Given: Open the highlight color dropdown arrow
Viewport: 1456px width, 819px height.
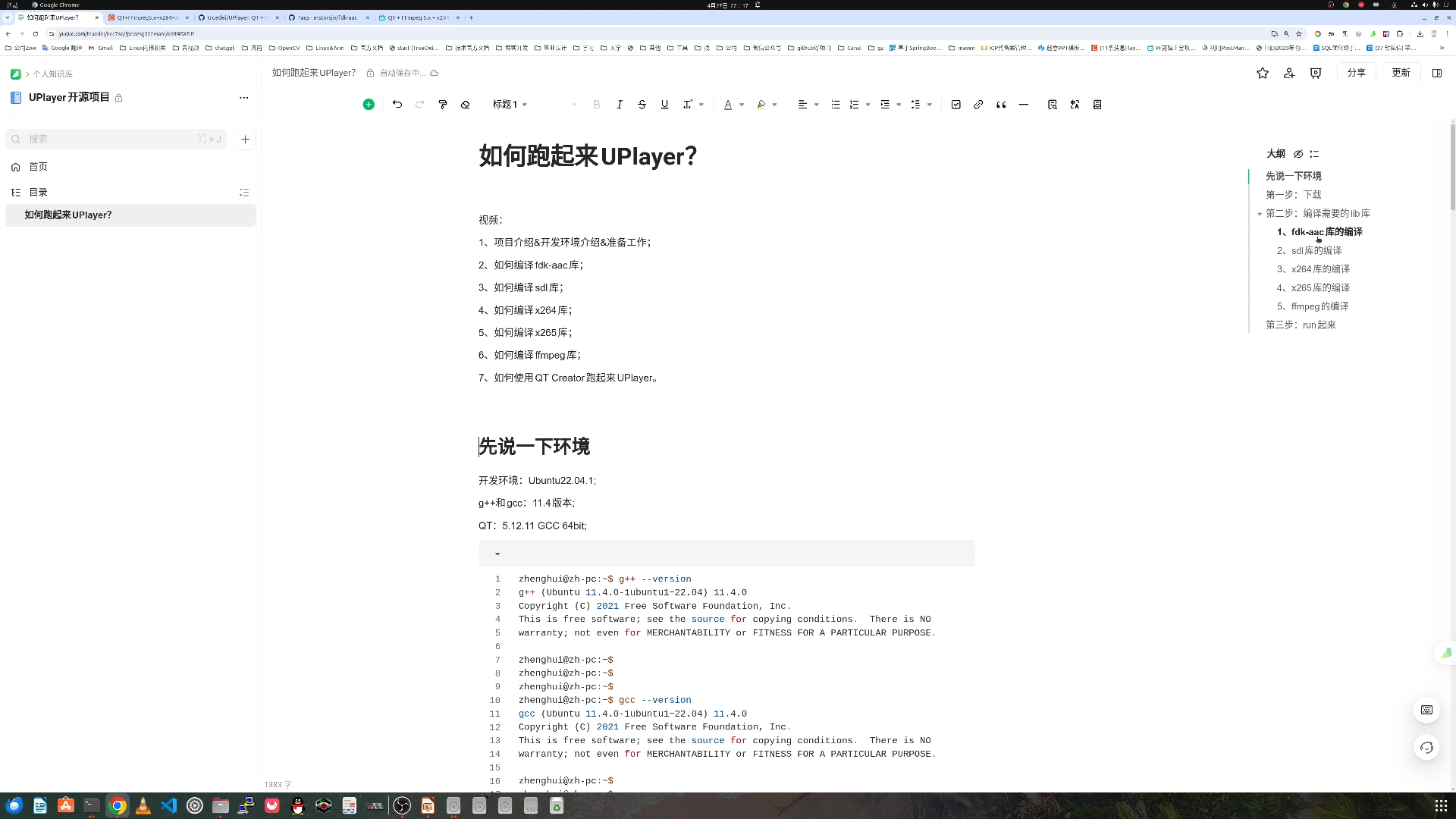Looking at the screenshot, I should click(x=775, y=105).
